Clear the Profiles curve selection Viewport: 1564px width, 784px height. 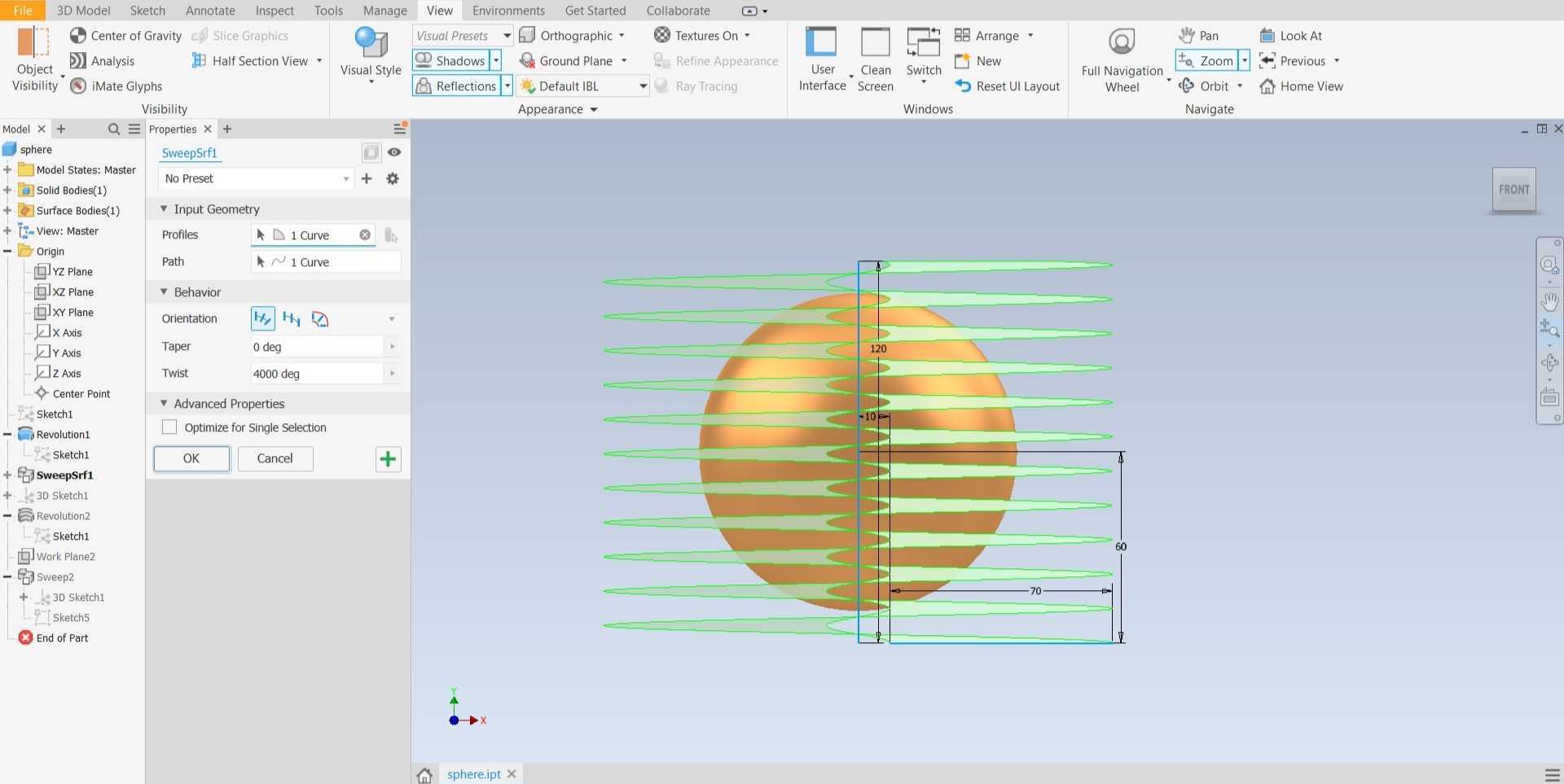(x=365, y=235)
